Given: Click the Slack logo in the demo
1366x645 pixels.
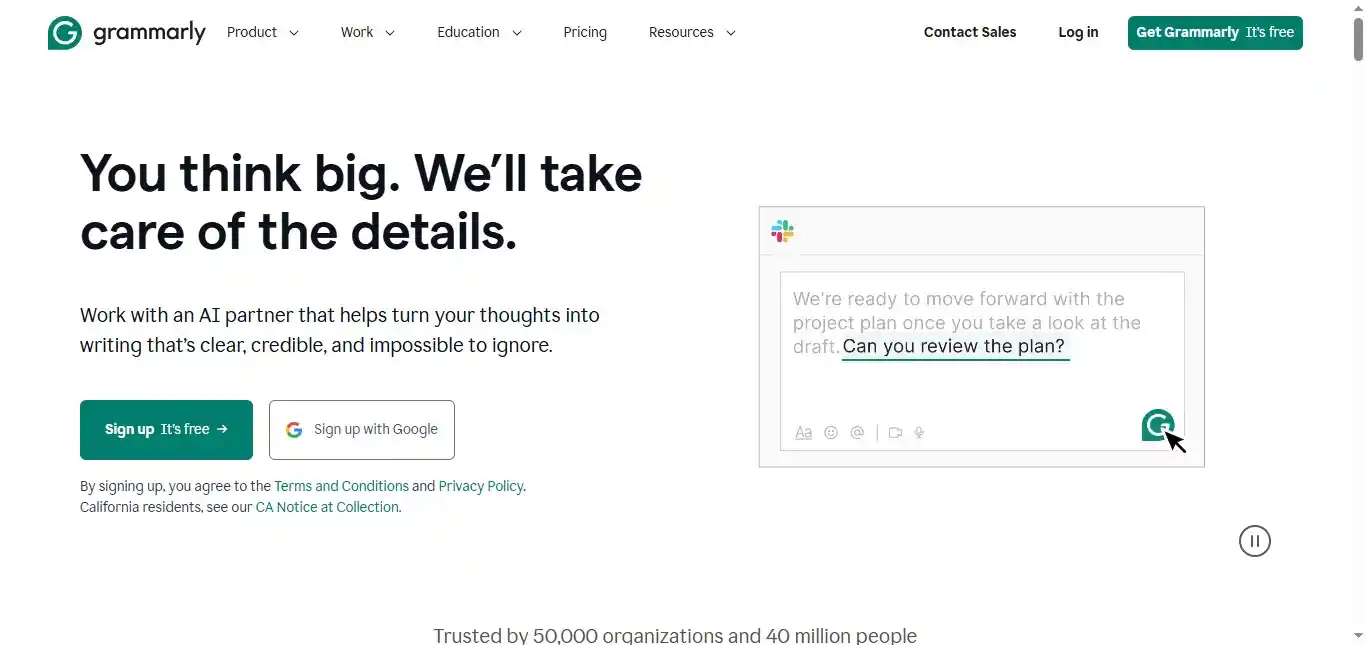Looking at the screenshot, I should coord(782,232).
